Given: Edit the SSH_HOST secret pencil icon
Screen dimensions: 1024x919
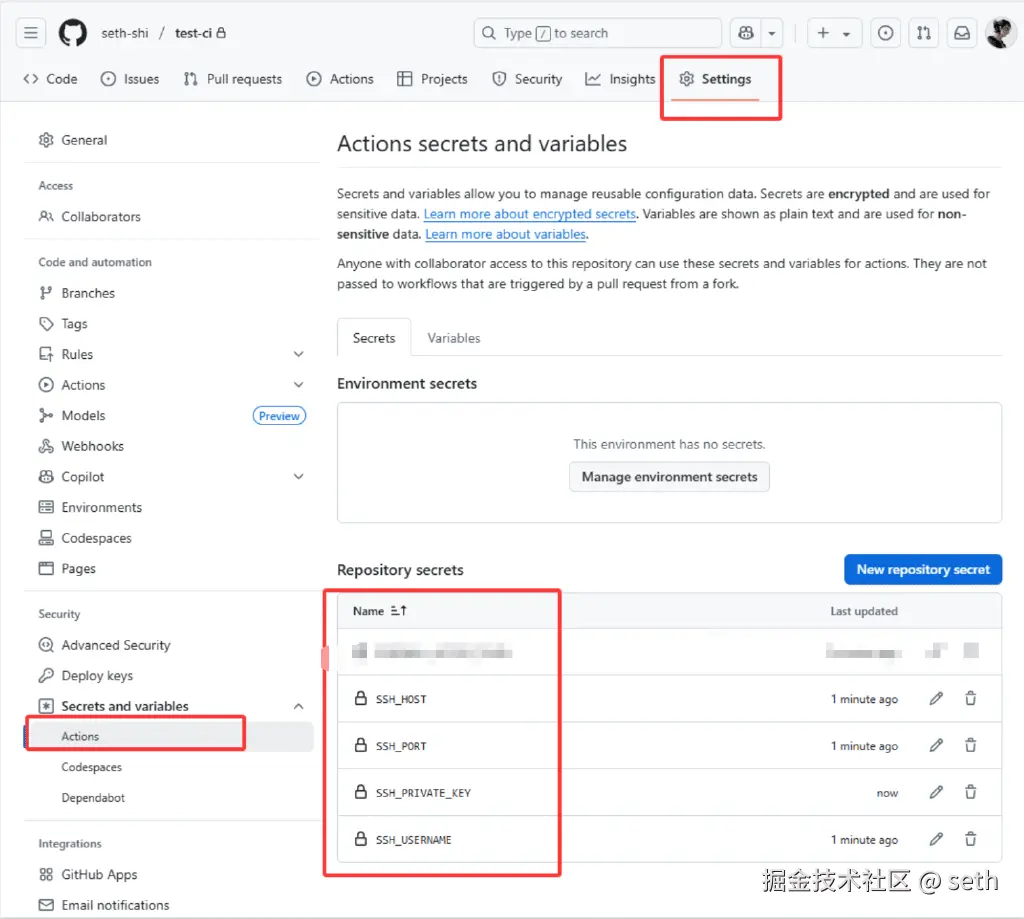Looking at the screenshot, I should tap(936, 699).
